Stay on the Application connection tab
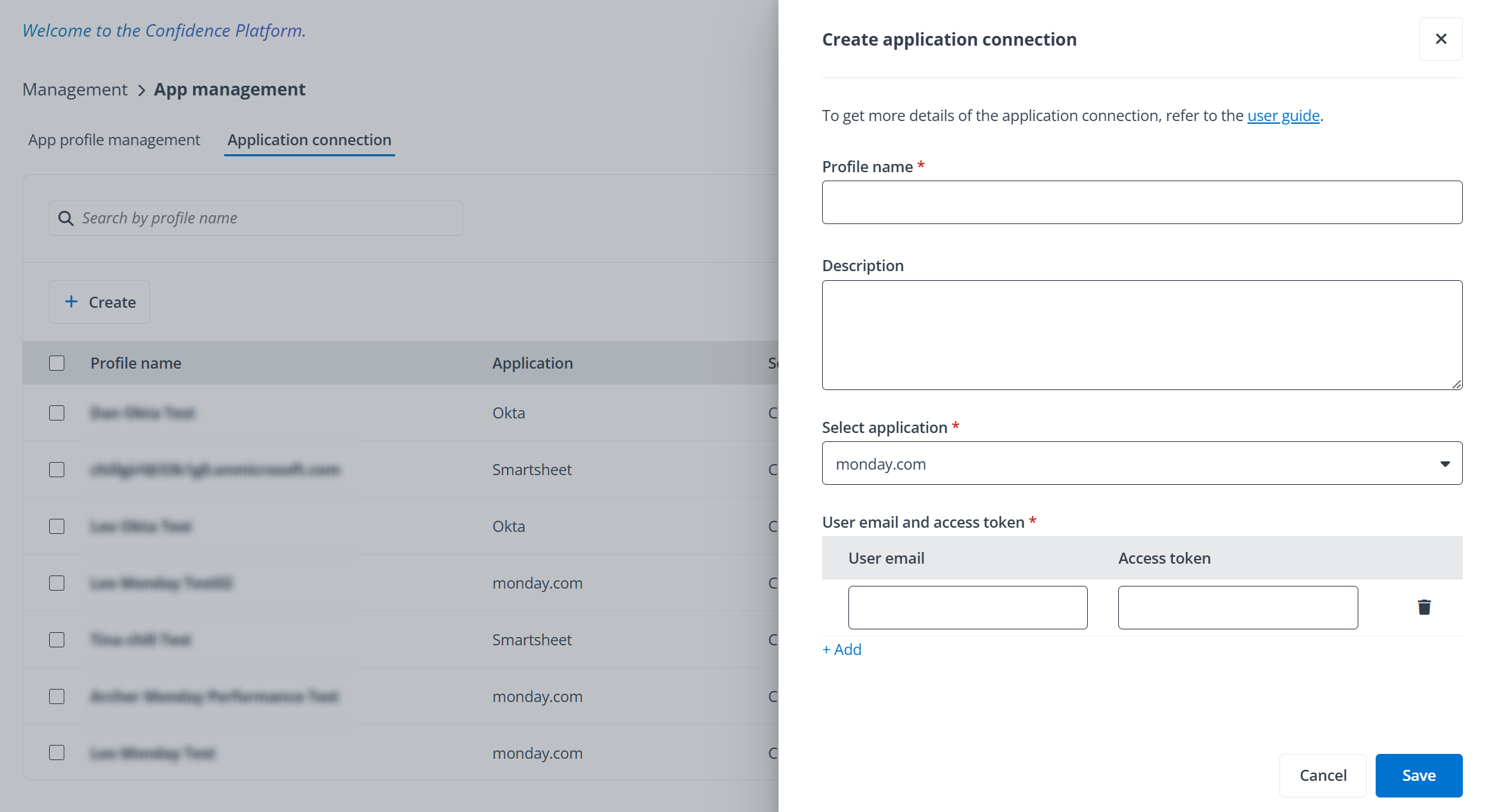This screenshot has width=1485, height=812. click(x=309, y=140)
